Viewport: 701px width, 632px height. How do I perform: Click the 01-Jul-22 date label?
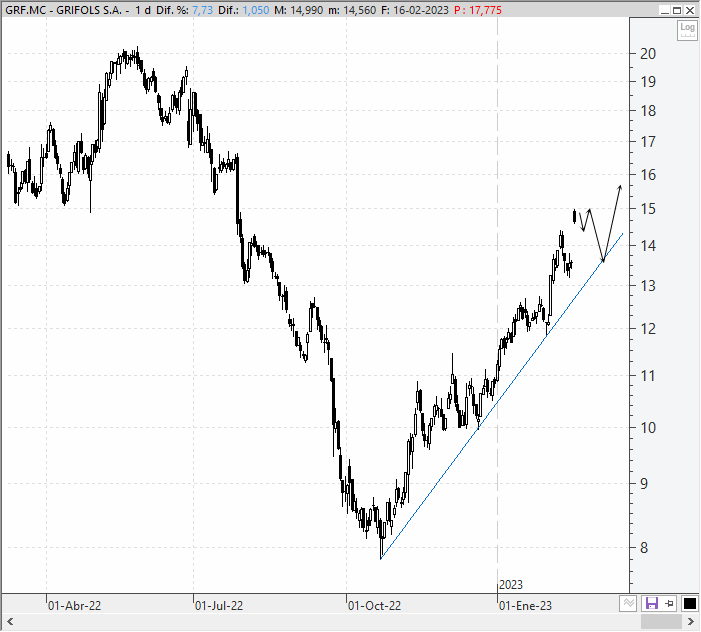[219, 606]
